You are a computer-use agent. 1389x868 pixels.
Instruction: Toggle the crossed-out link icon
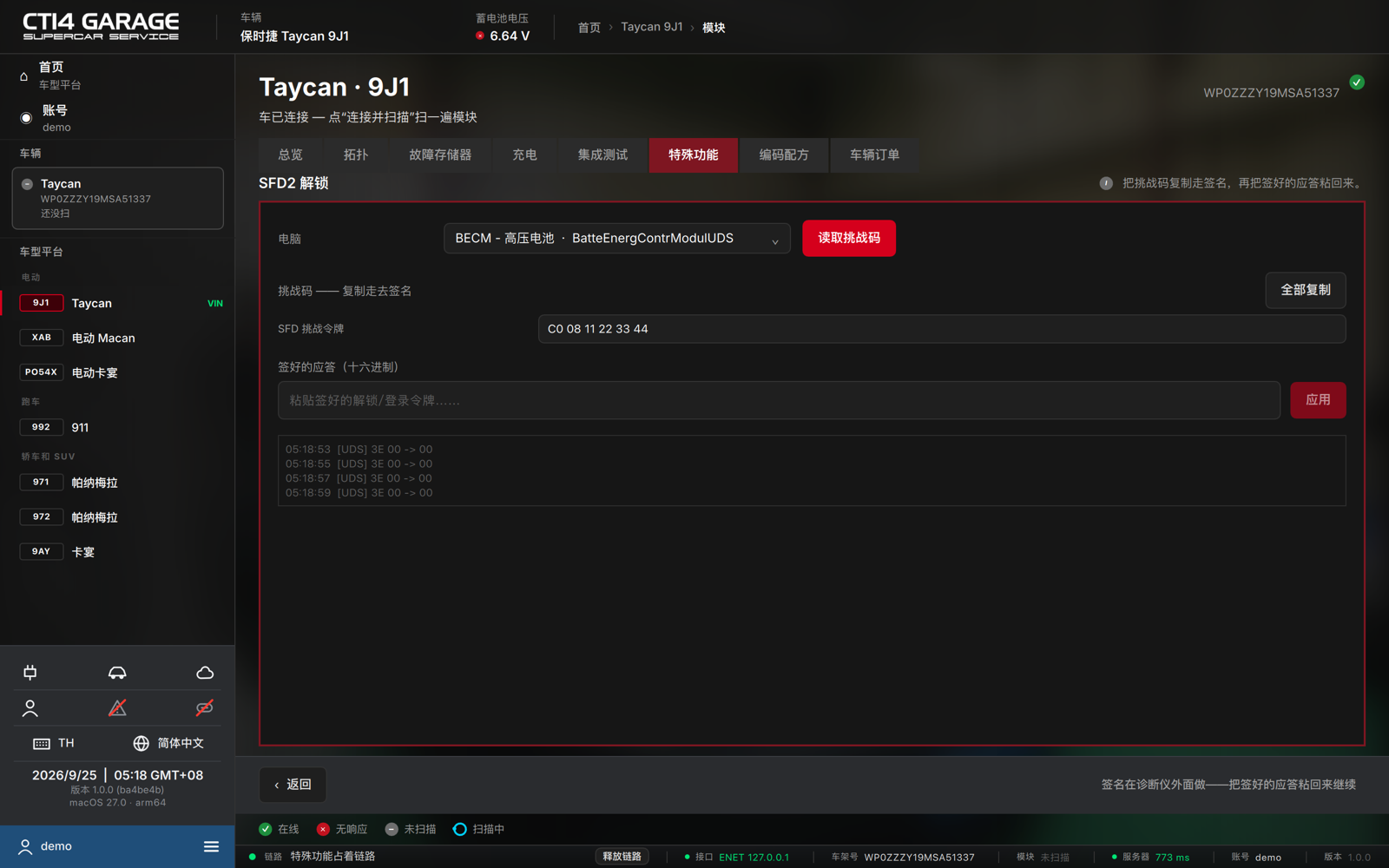pyautogui.click(x=205, y=708)
